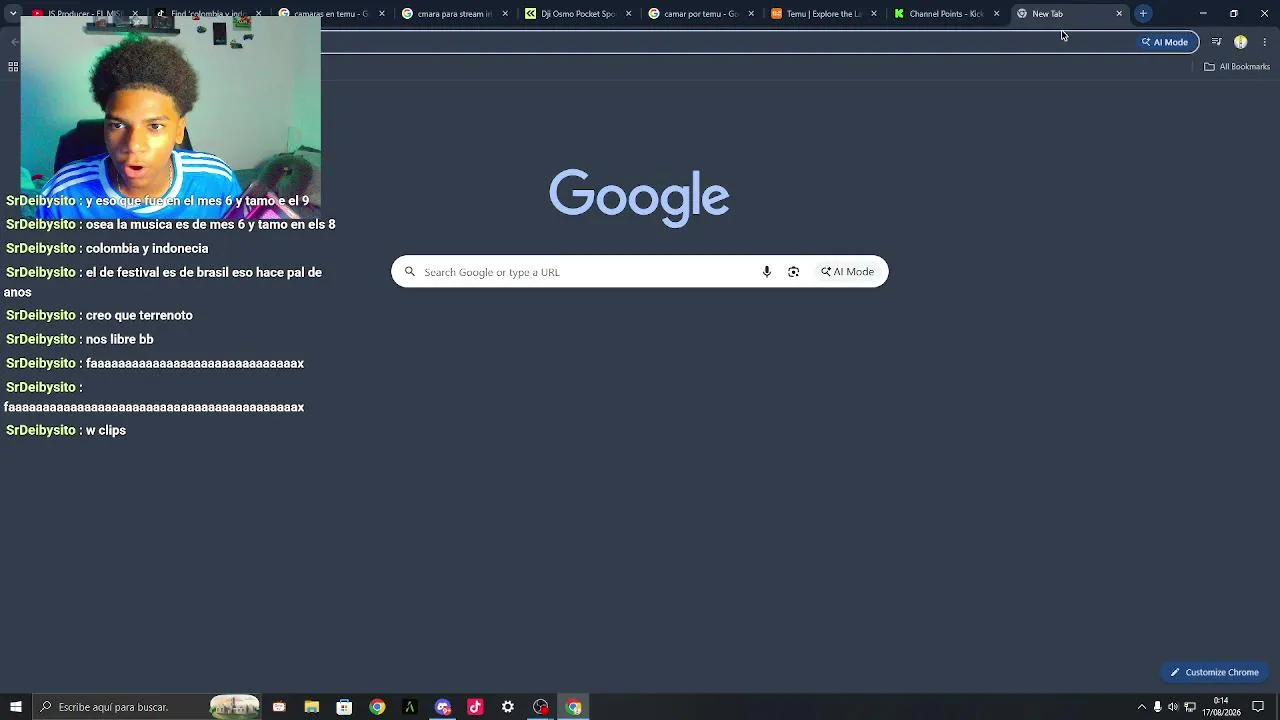This screenshot has height=720, width=1280.
Task: Switch to the 'cmara para stream' tab
Action: coord(454,14)
